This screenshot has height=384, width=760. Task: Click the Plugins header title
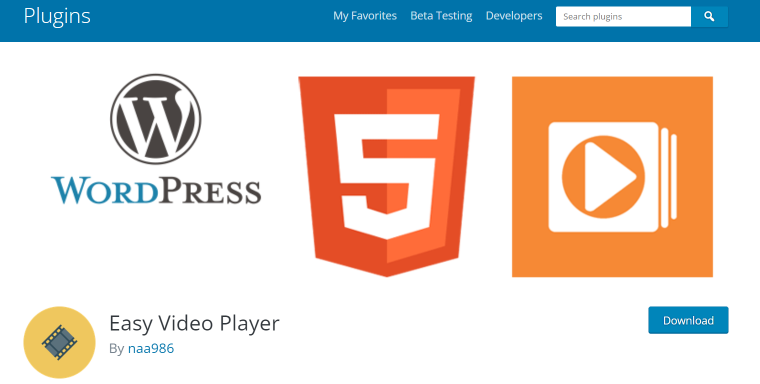[57, 16]
